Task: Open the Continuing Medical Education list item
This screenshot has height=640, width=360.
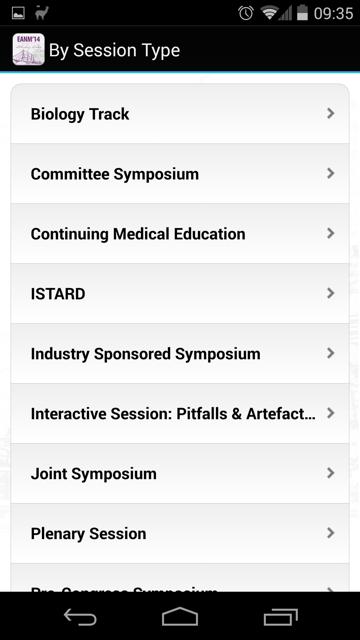Action: click(180, 233)
